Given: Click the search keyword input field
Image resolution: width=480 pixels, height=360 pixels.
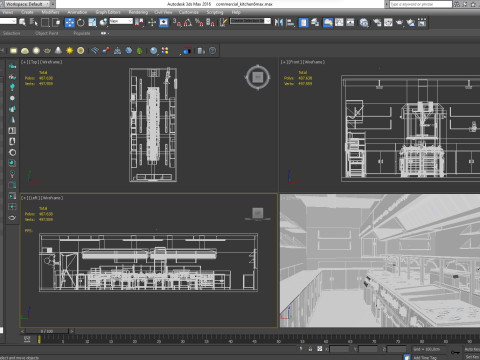Looking at the screenshot, I should (x=420, y=4).
